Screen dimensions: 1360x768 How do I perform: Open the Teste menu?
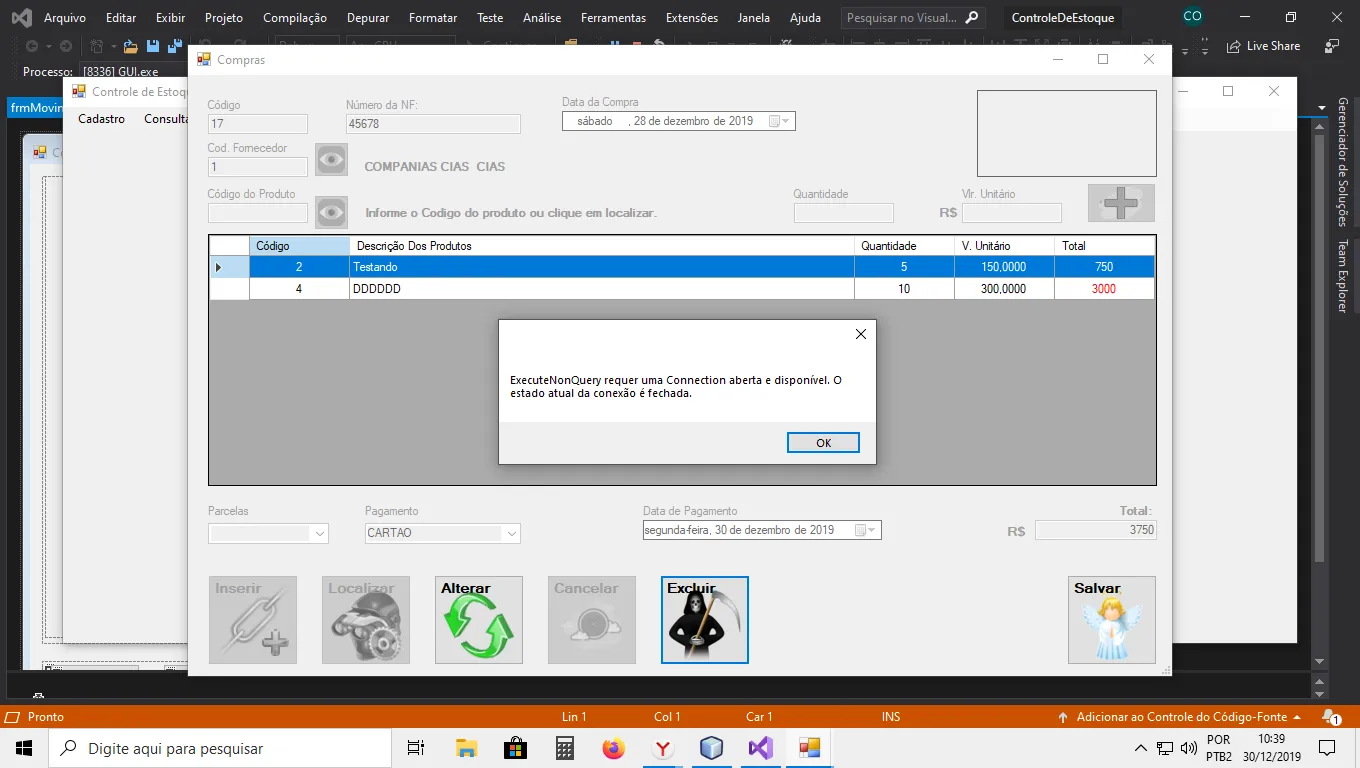coord(490,18)
